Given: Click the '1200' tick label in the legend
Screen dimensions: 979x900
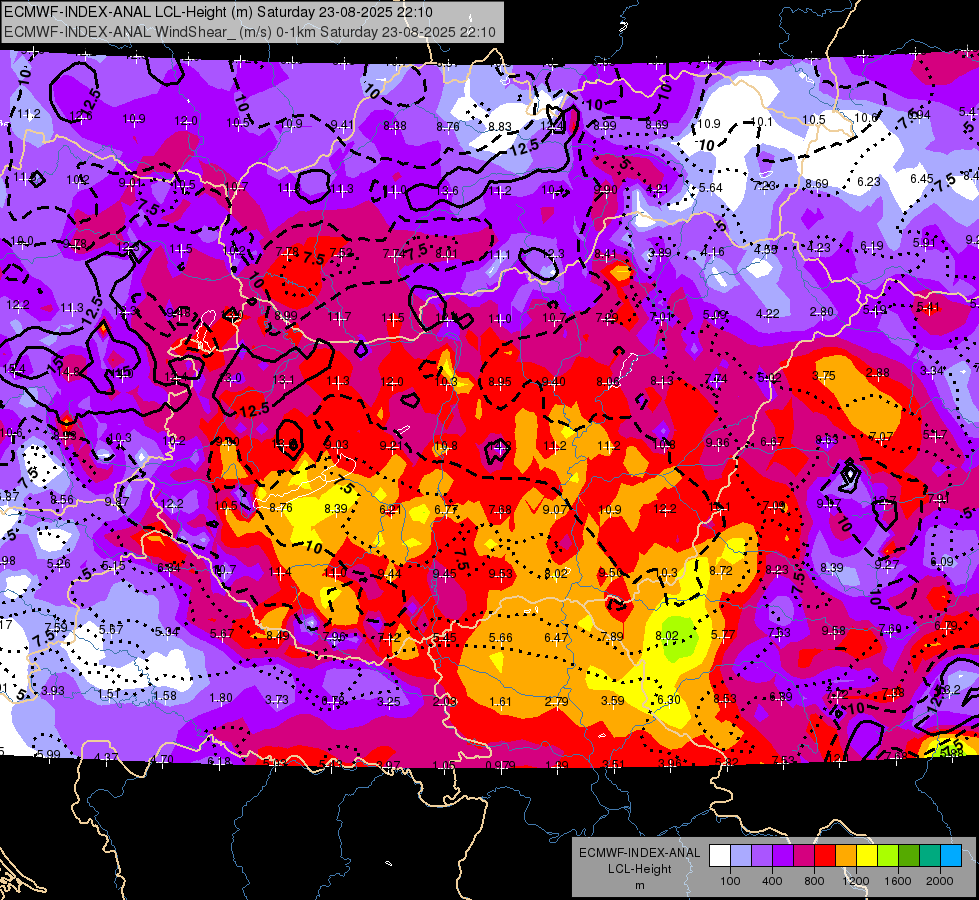Looking at the screenshot, I should (x=856, y=881).
